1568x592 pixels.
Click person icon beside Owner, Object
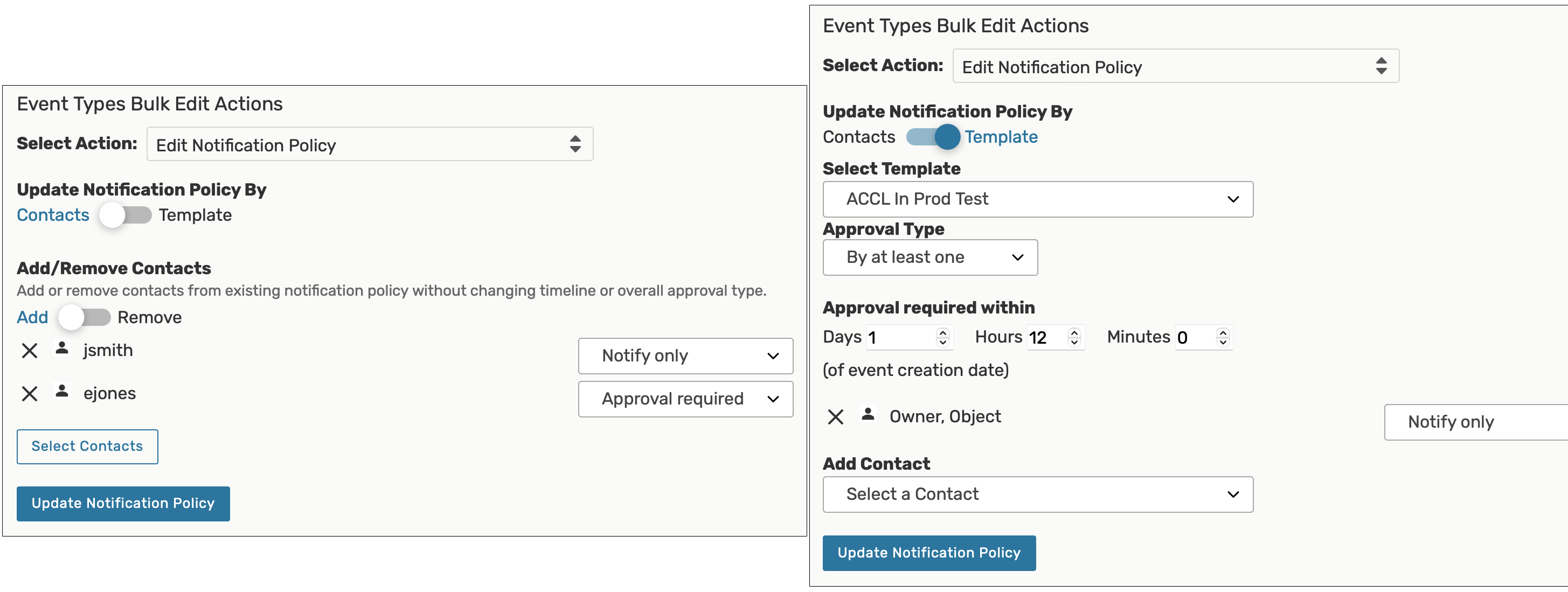tap(868, 414)
